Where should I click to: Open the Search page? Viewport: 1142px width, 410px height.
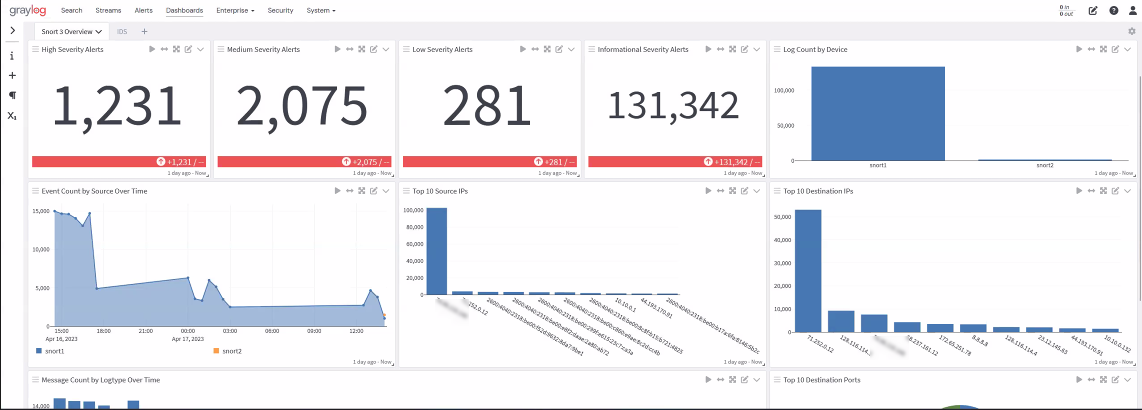pyautogui.click(x=71, y=11)
